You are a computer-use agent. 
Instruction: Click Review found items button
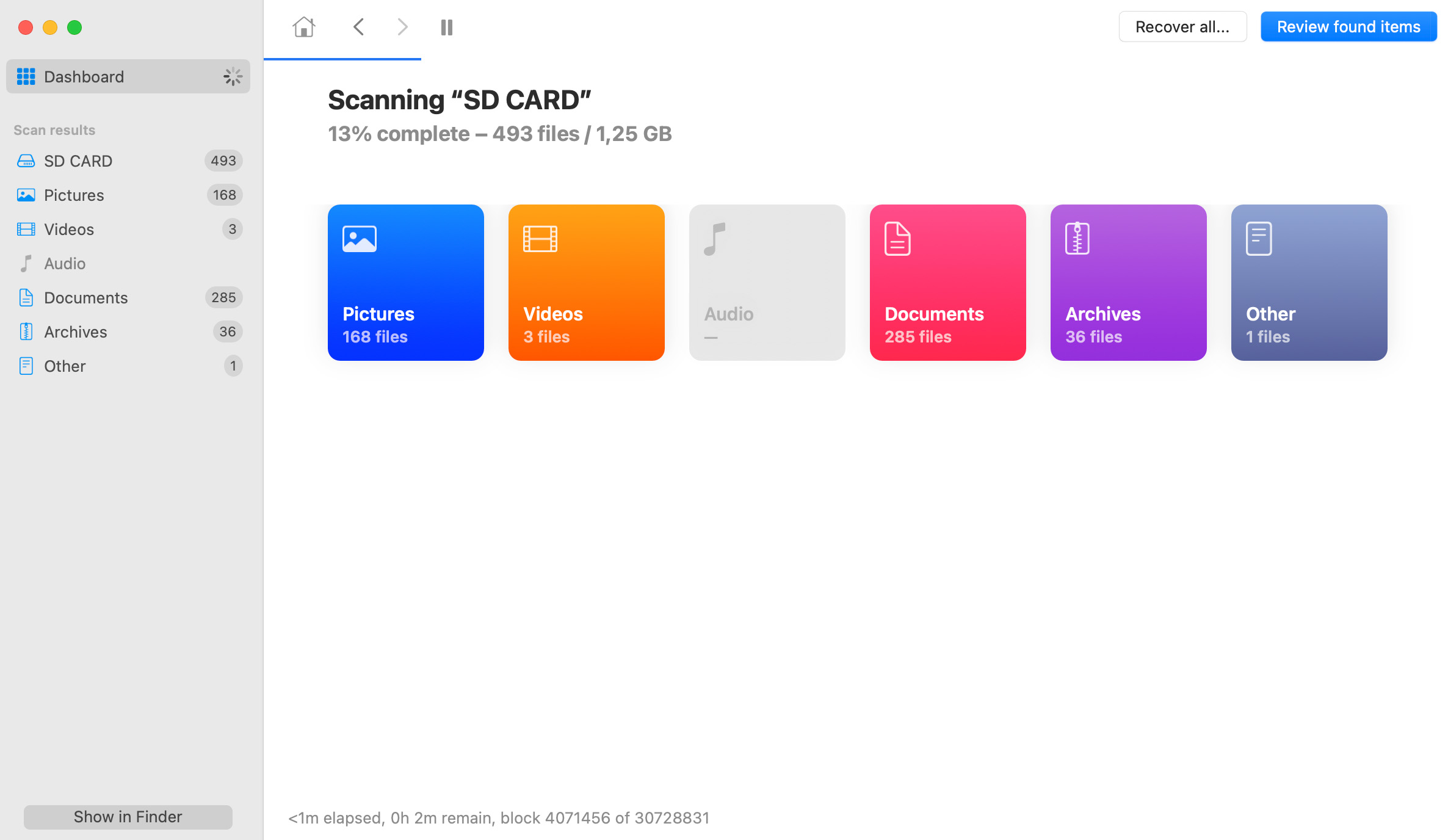pos(1348,26)
